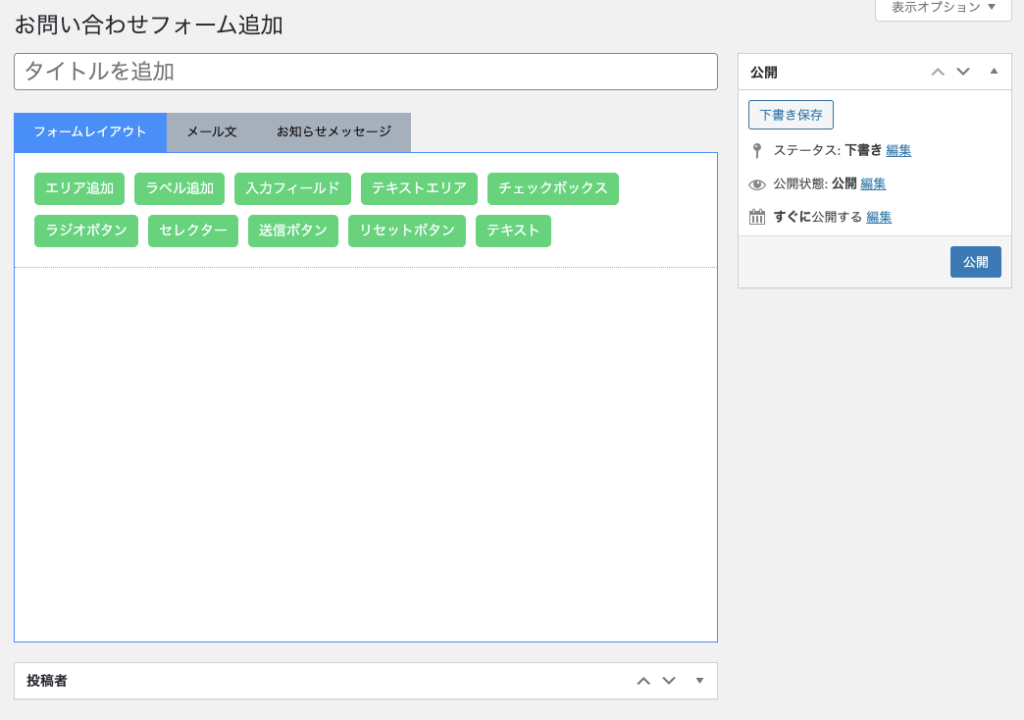Move 公開 panel down with chevron

[x=963, y=72]
